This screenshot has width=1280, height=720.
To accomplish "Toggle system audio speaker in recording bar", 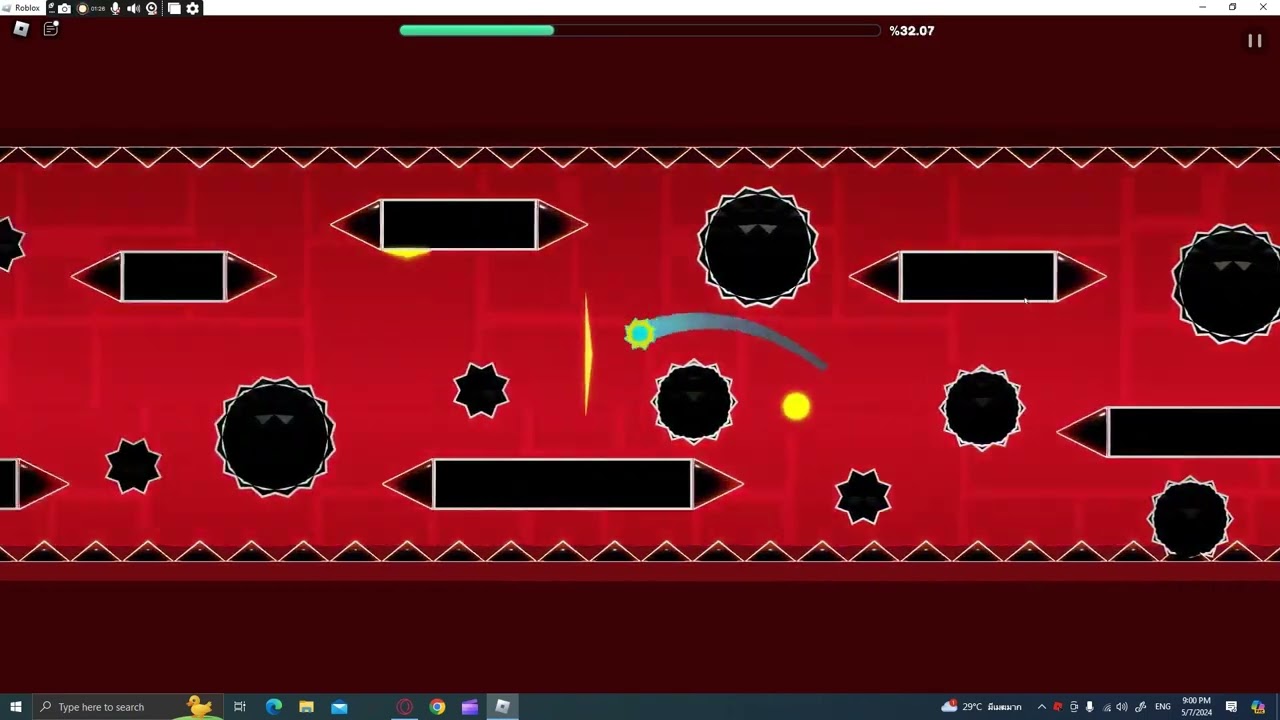I will (x=133, y=8).
